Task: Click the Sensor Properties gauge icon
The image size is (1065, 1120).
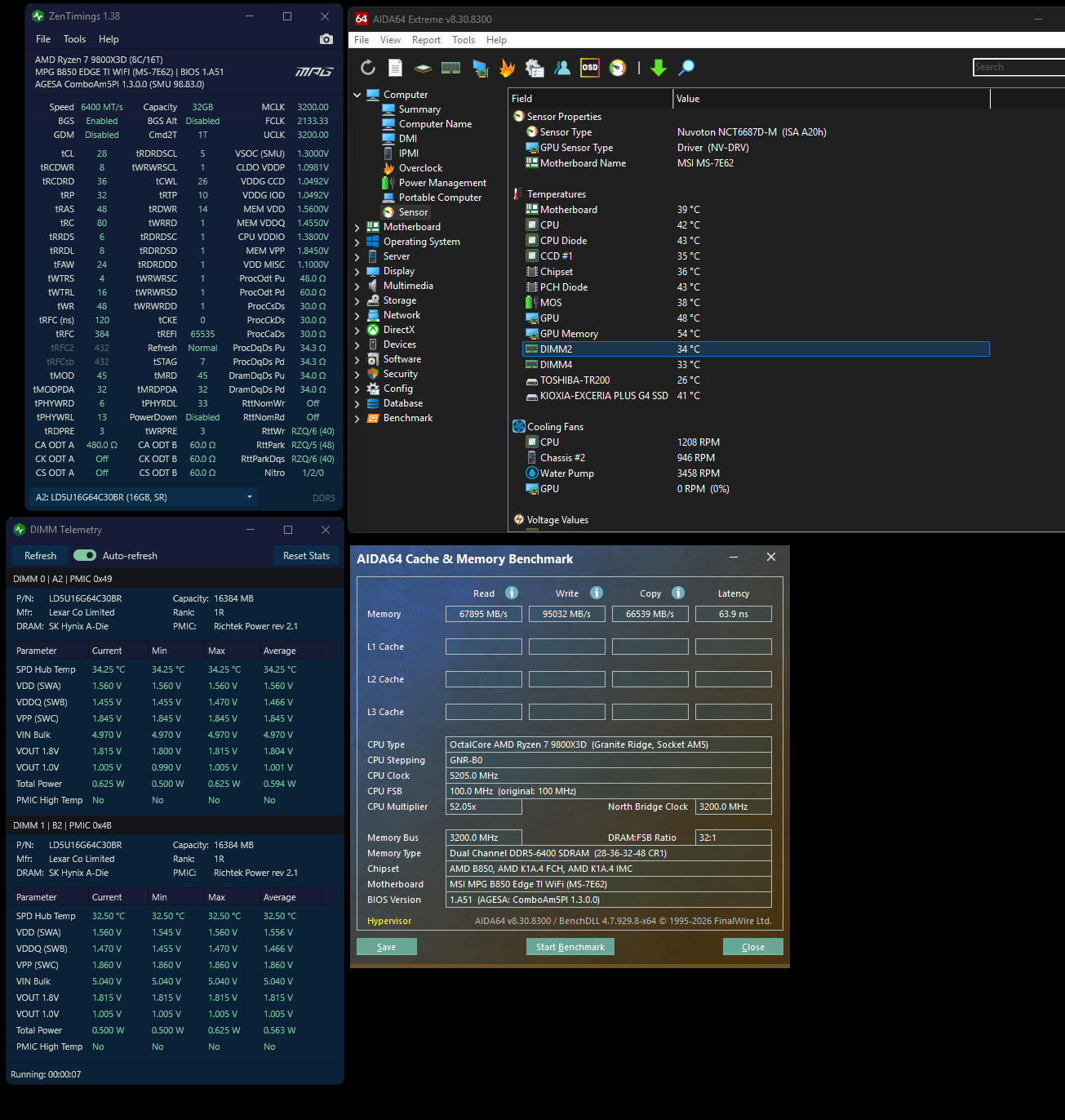Action: click(518, 117)
